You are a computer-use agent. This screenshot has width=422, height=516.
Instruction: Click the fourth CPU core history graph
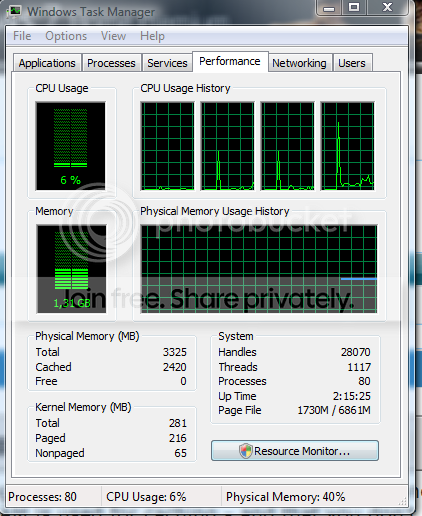point(347,146)
